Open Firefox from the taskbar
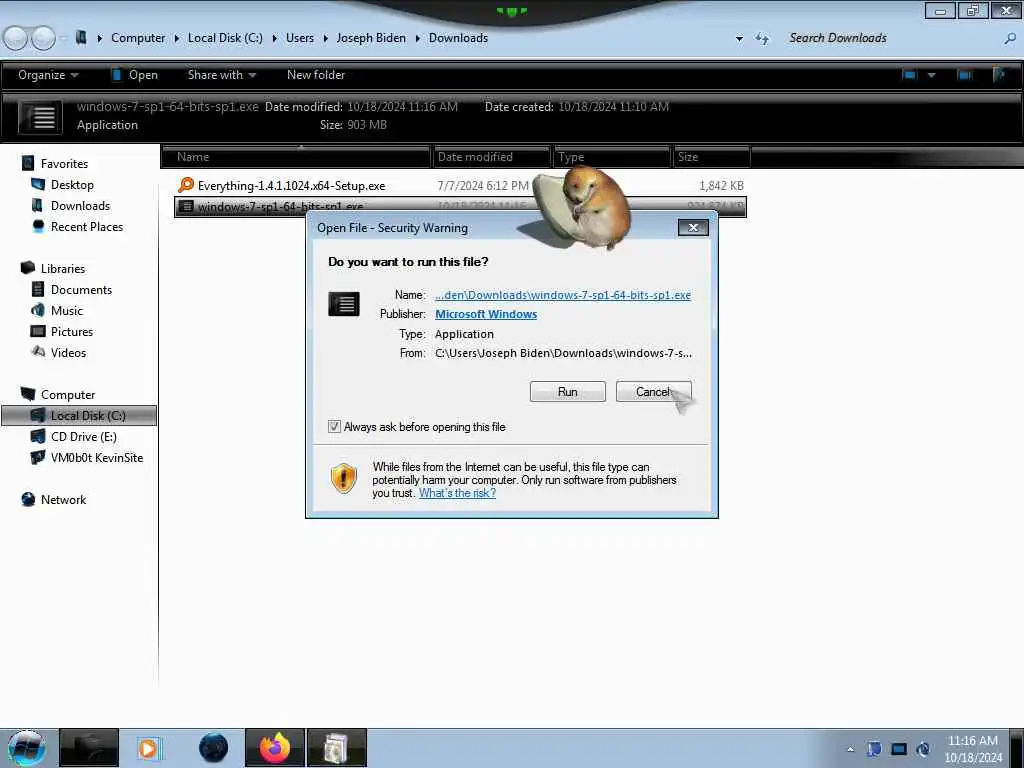The width and height of the screenshot is (1024, 768). point(275,748)
